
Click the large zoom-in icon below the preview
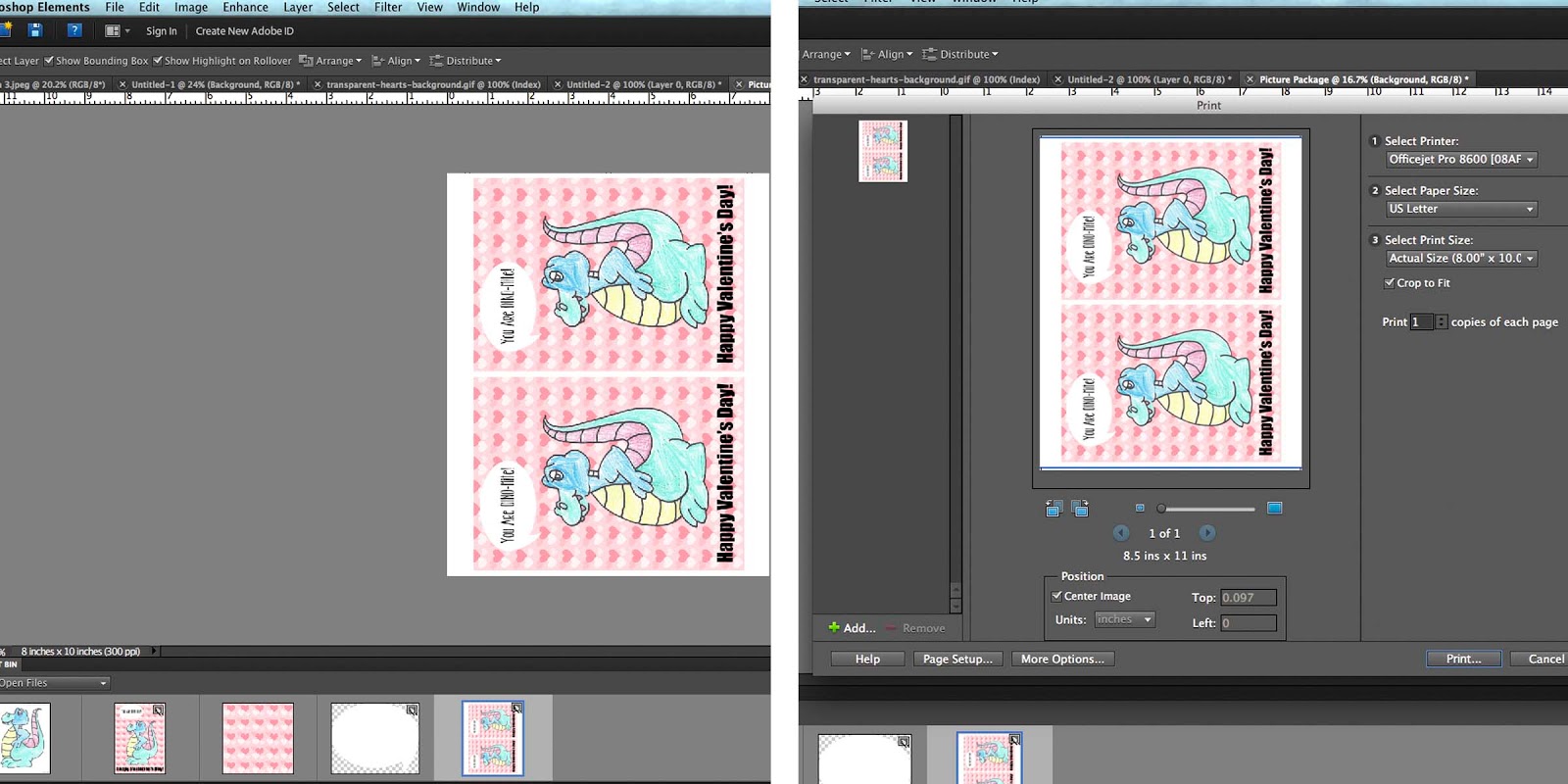coord(1274,508)
